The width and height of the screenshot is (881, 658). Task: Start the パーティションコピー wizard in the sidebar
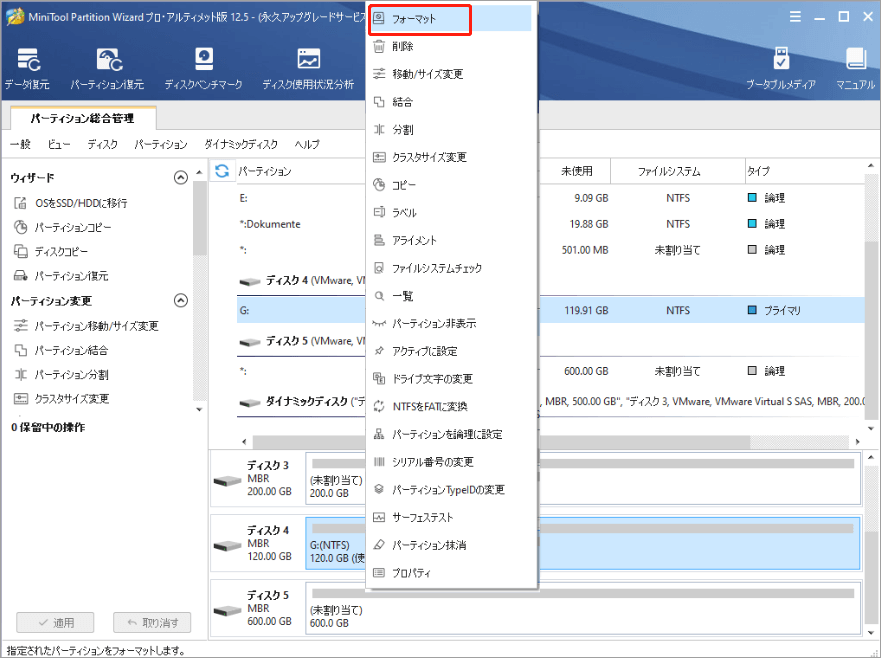point(62,227)
